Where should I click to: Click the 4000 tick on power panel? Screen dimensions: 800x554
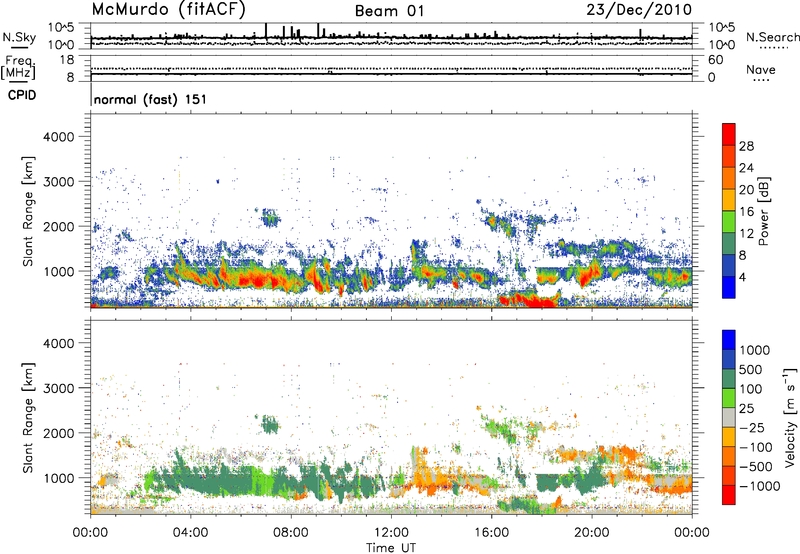click(x=59, y=137)
